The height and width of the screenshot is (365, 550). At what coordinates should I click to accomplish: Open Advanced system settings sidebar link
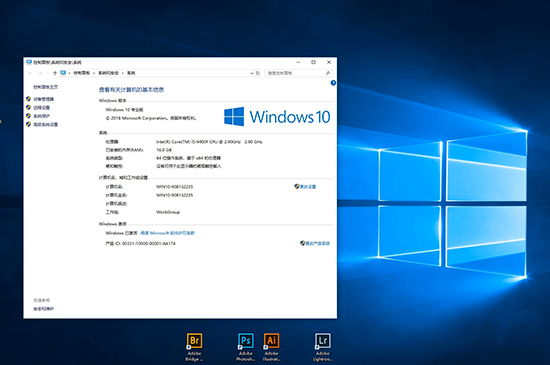46,124
